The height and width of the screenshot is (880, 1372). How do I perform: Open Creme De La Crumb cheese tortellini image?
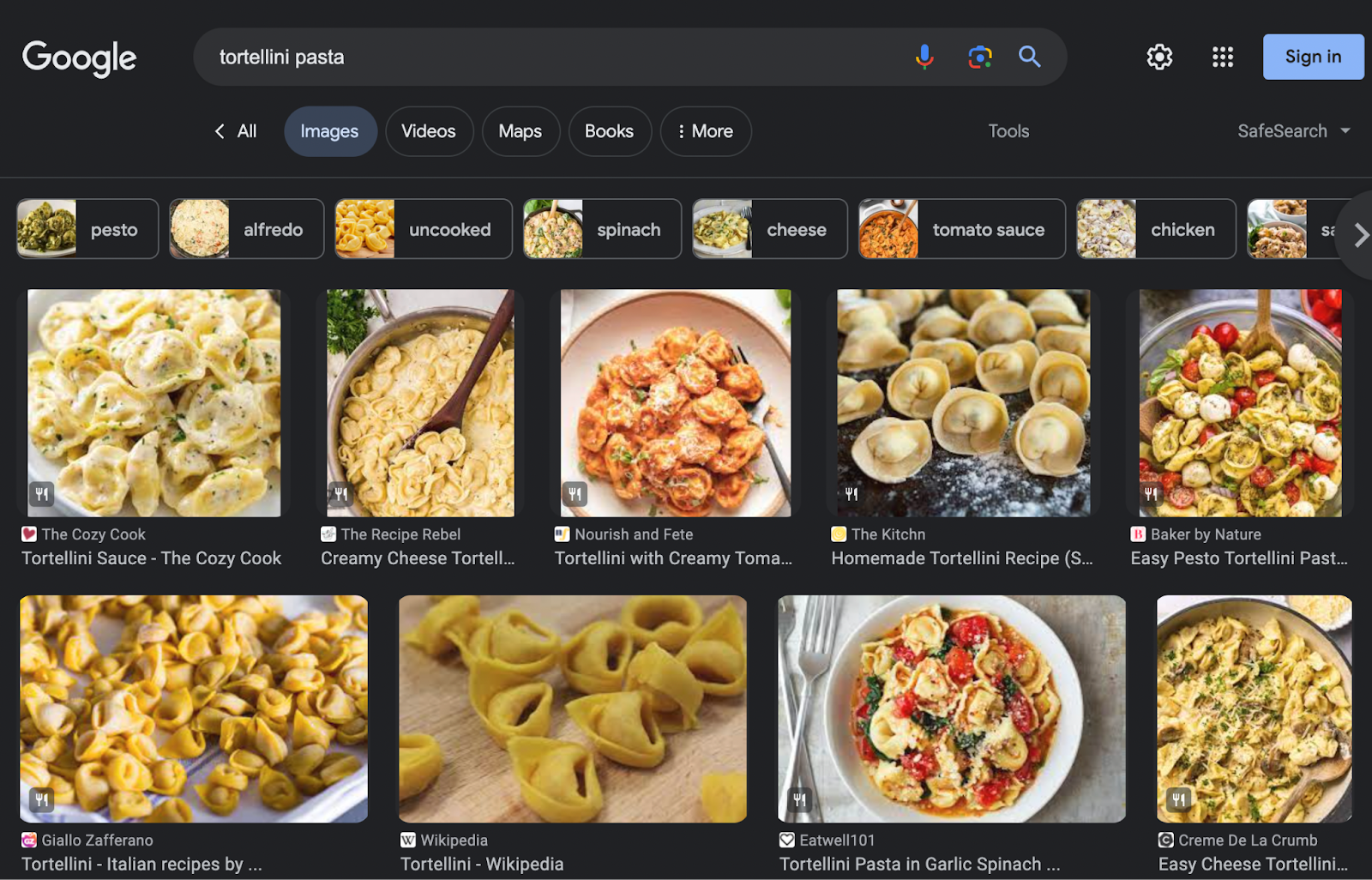pos(1255,709)
